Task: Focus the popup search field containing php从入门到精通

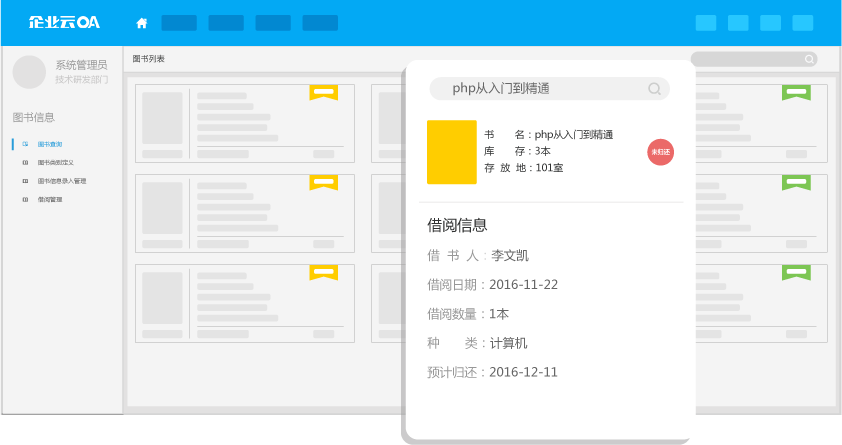Action: 540,89
